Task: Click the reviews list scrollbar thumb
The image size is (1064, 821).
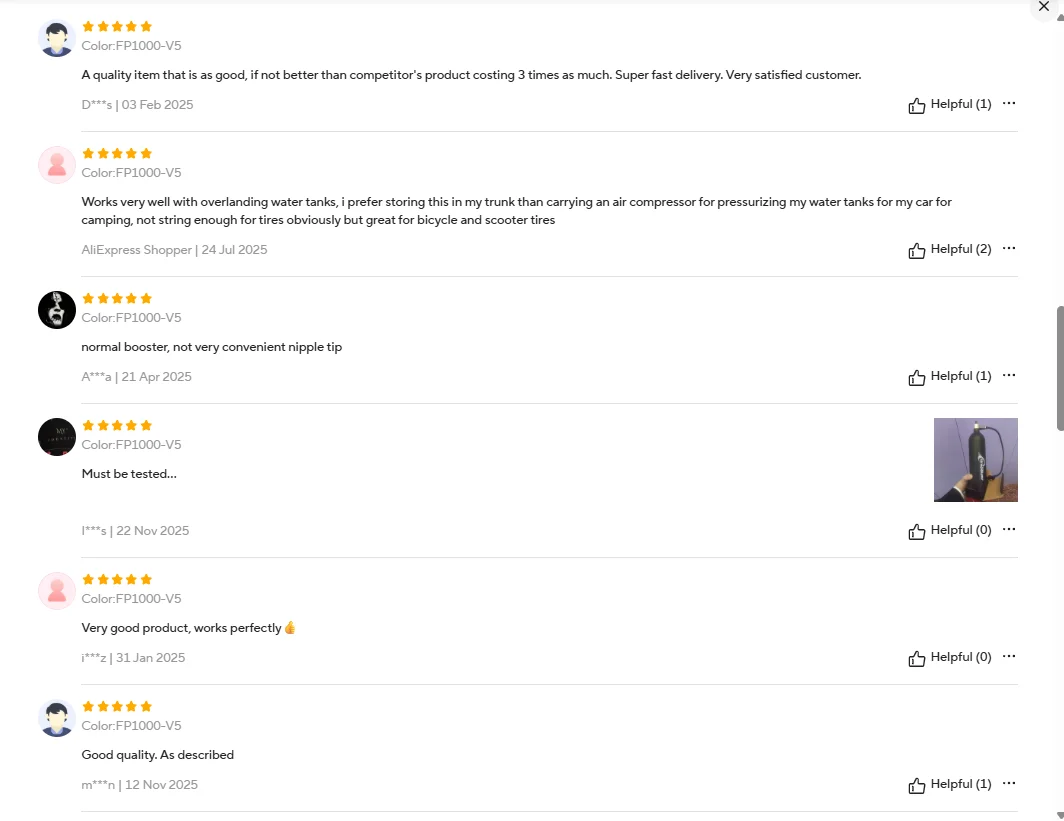Action: pyautogui.click(x=1060, y=368)
